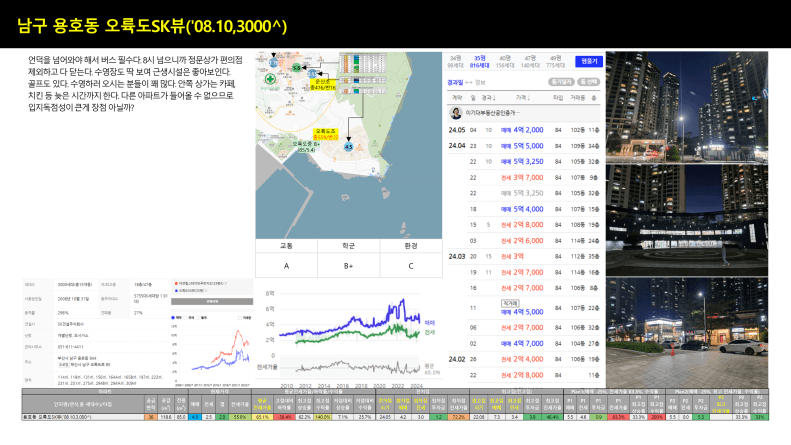Click the realtor avatar photo

(456, 113)
